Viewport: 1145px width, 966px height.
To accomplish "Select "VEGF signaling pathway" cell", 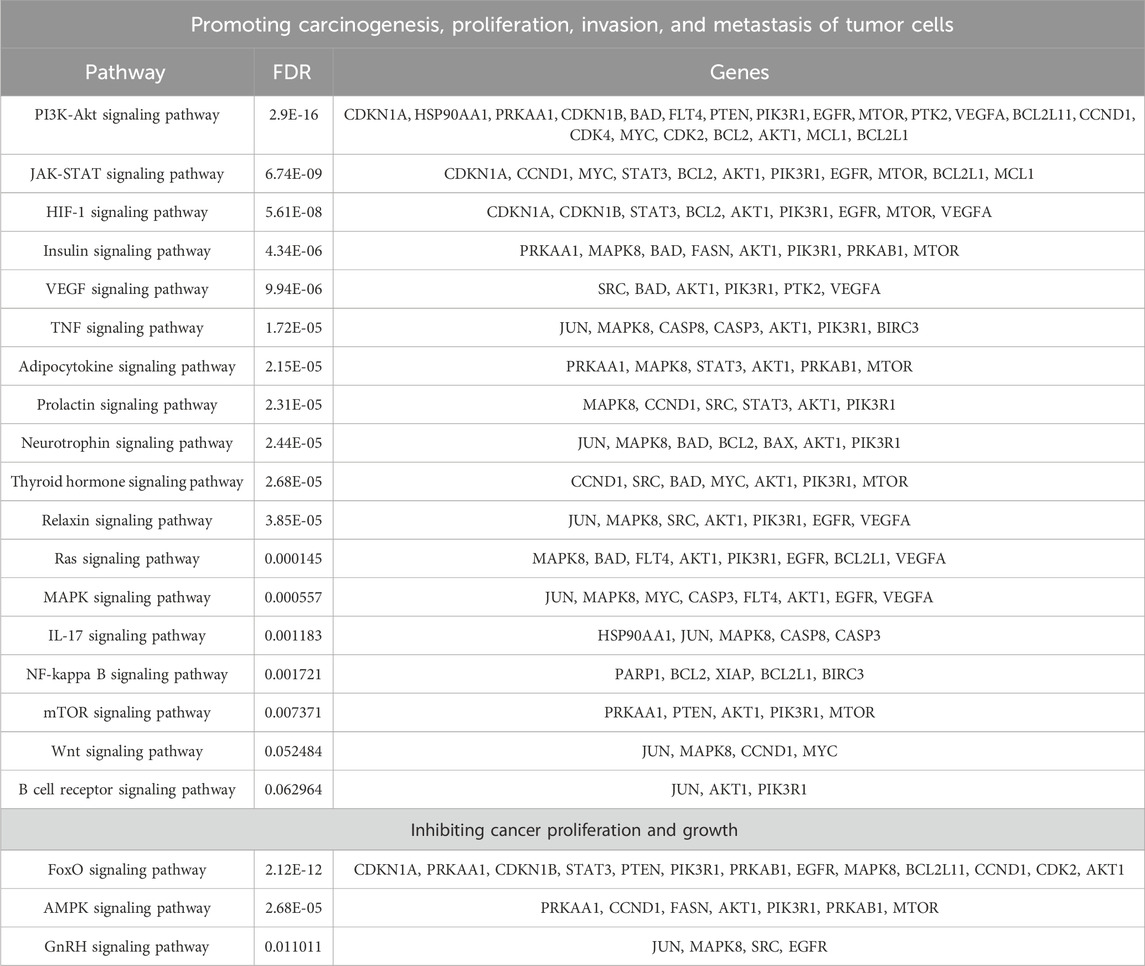I will pyautogui.click(x=127, y=289).
